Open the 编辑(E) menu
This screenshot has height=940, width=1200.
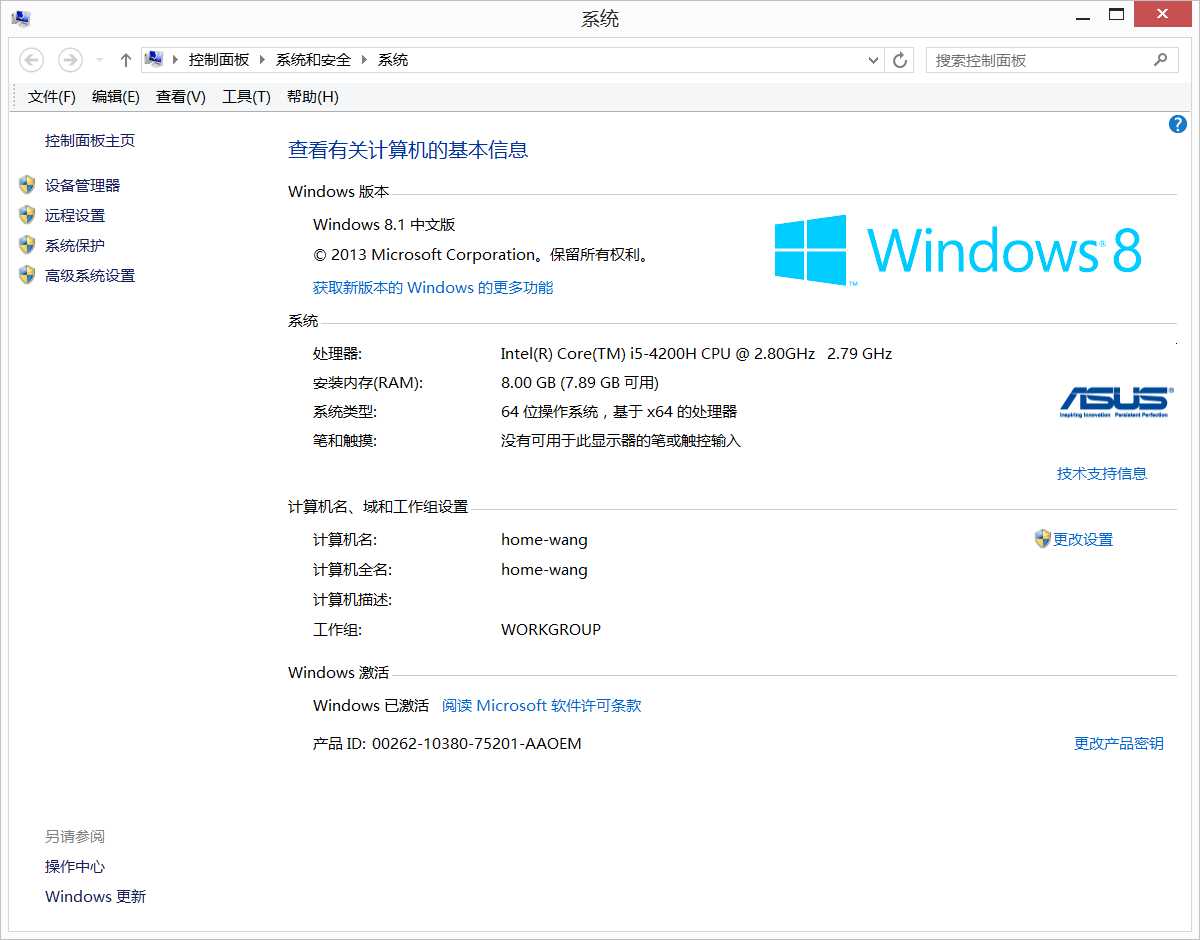[x=116, y=97]
